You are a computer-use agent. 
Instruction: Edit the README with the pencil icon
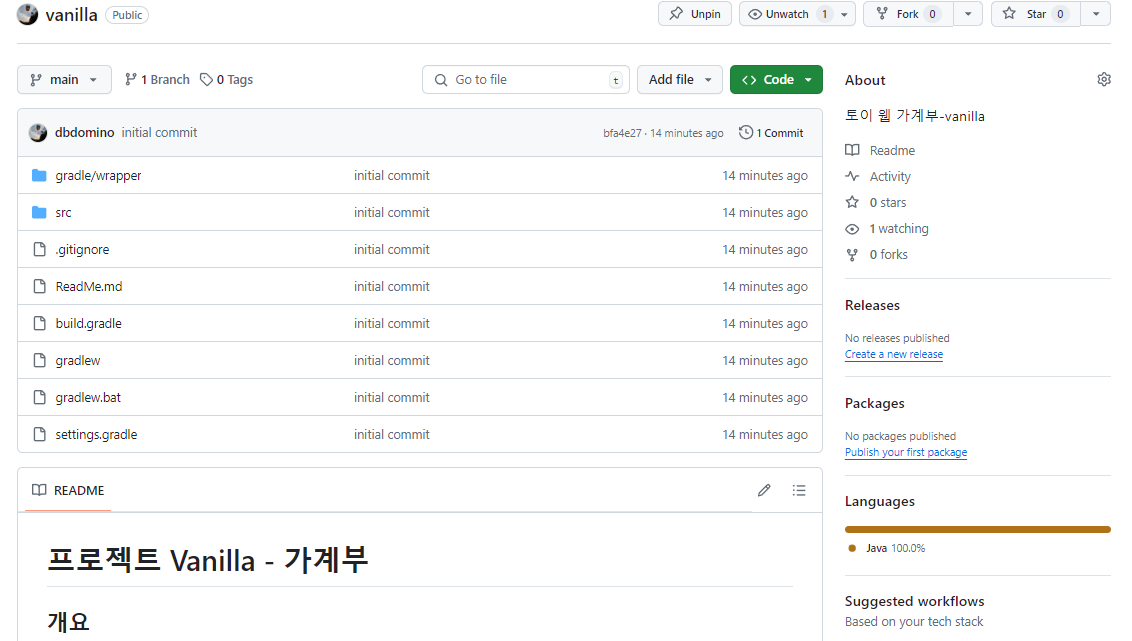click(765, 491)
